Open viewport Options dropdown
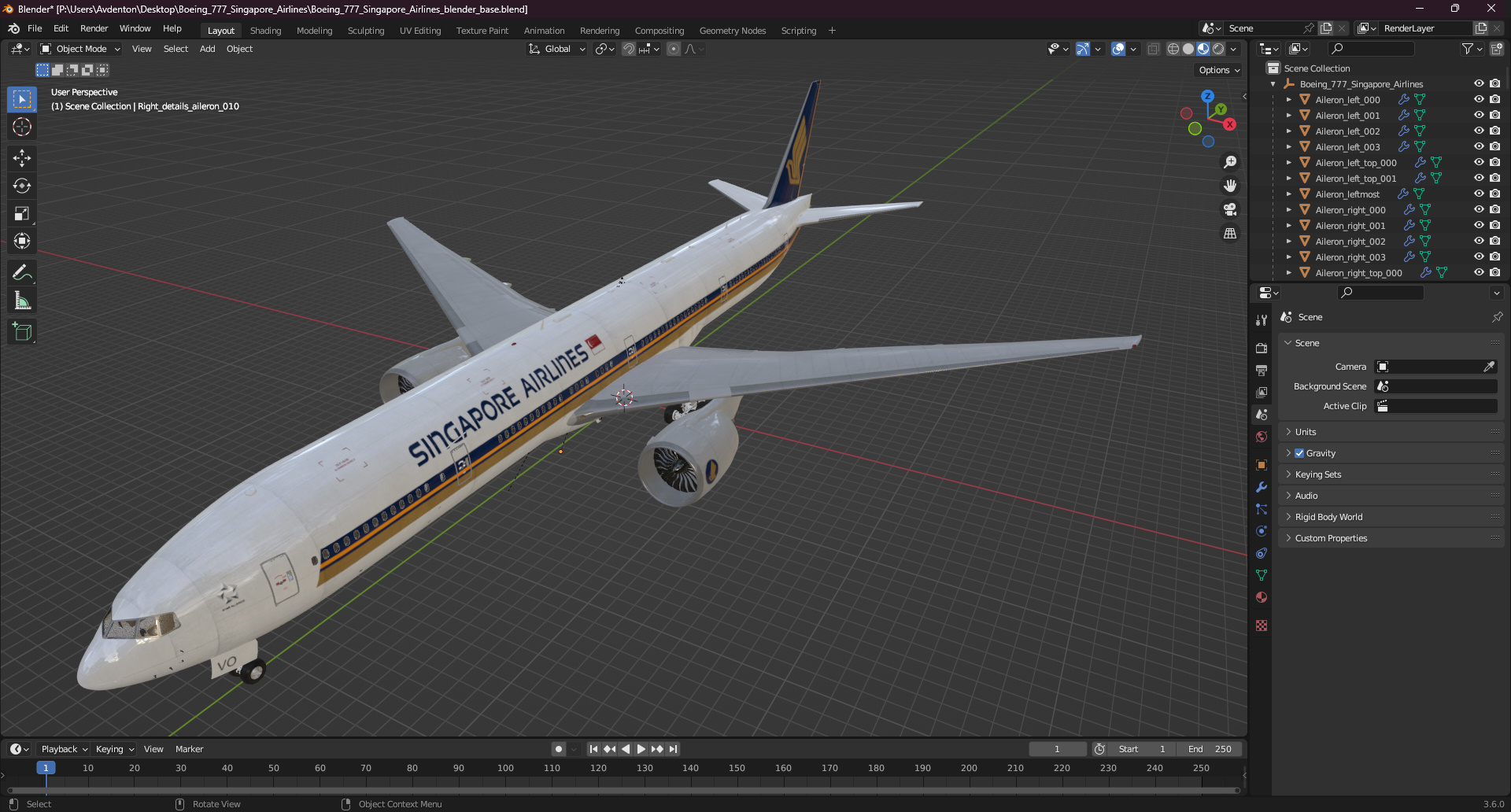 coord(1219,70)
